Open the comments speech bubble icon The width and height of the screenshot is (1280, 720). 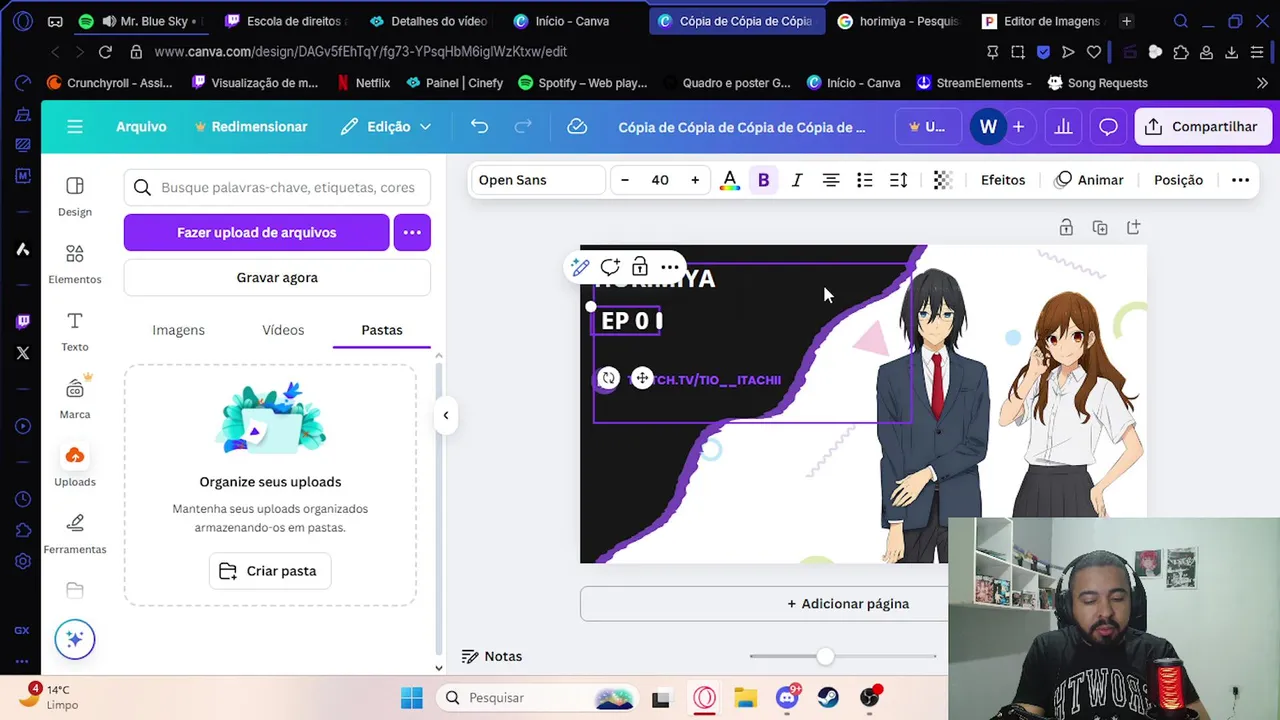[1108, 127]
